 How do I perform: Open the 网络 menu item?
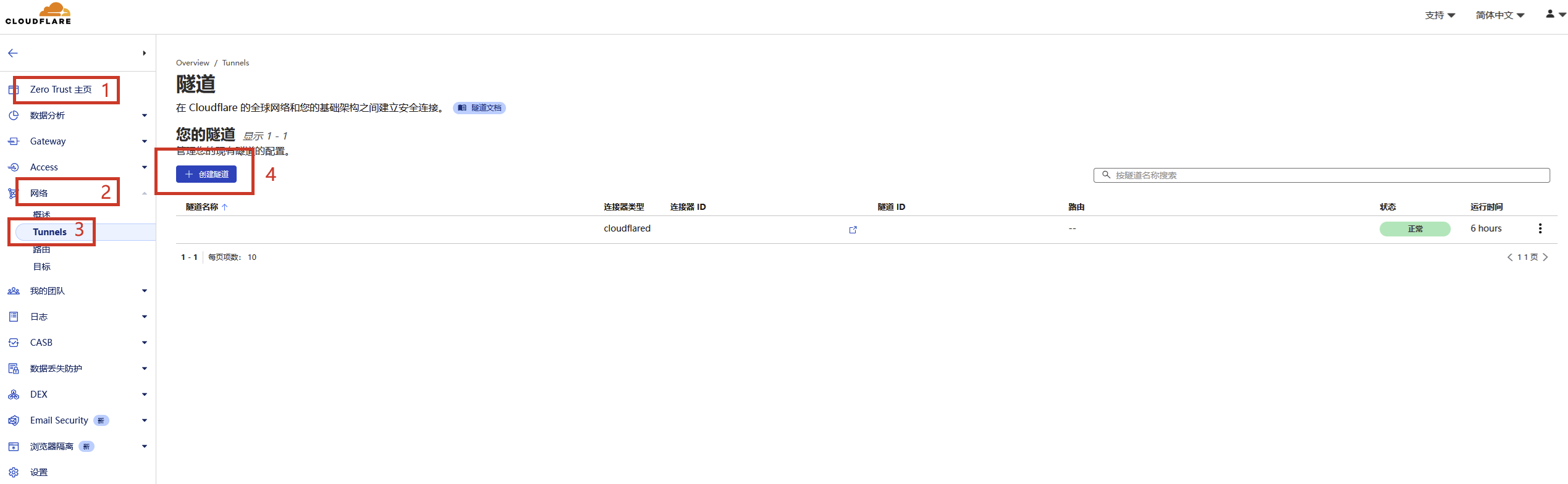pyautogui.click(x=39, y=193)
